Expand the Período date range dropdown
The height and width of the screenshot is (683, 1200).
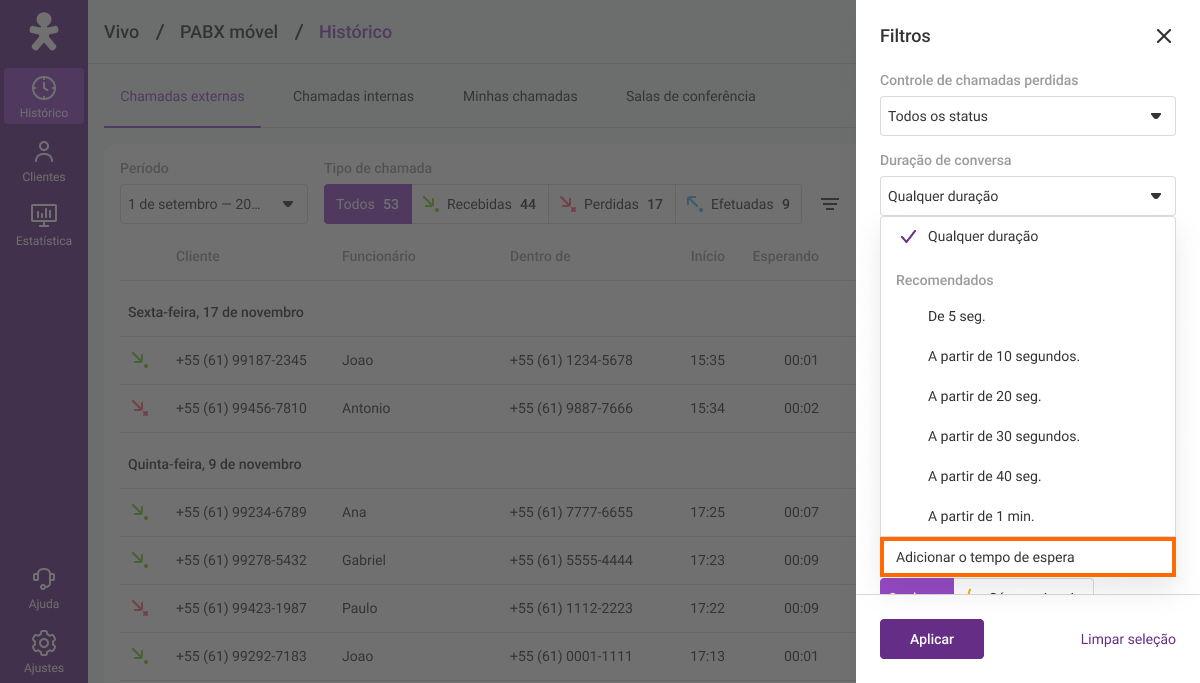point(214,204)
